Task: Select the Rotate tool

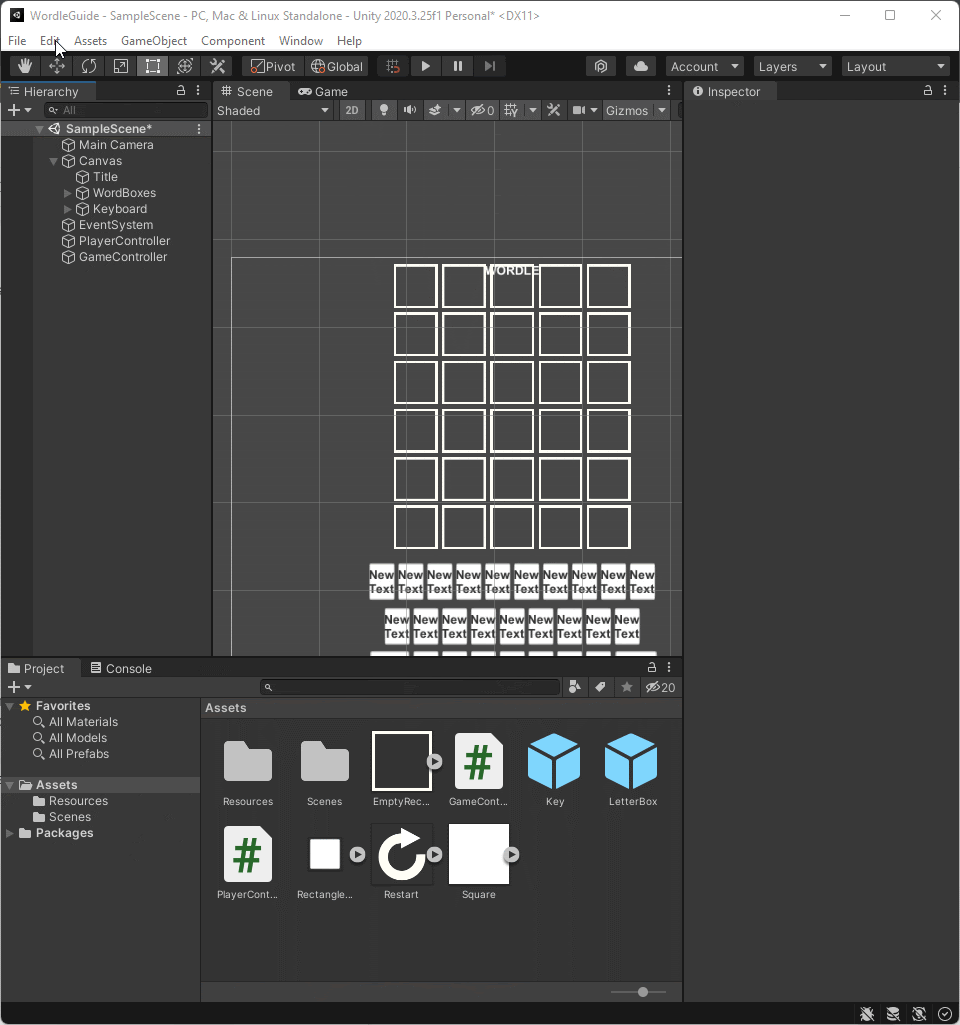Action: click(89, 66)
